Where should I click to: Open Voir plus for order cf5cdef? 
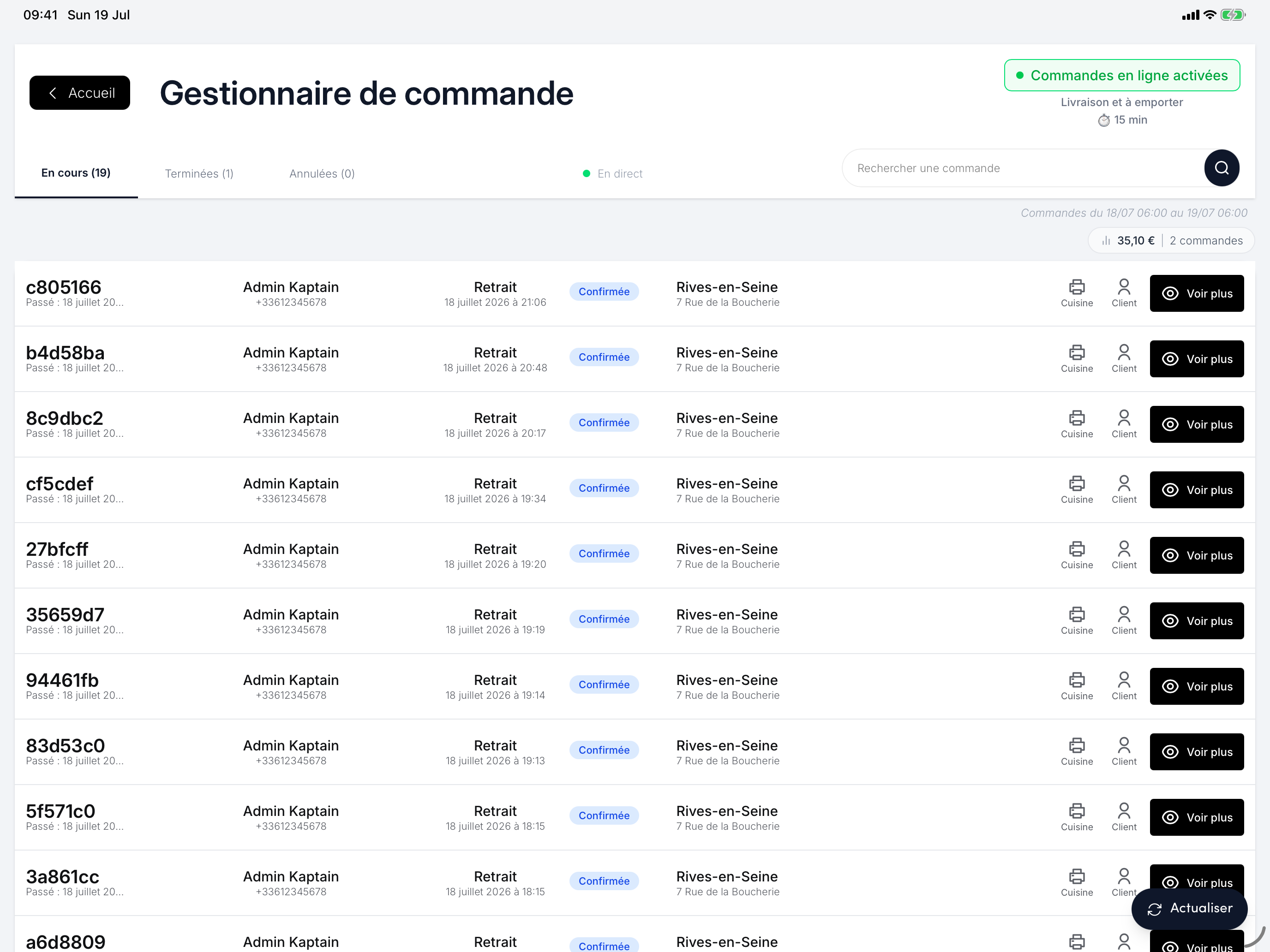(1197, 489)
